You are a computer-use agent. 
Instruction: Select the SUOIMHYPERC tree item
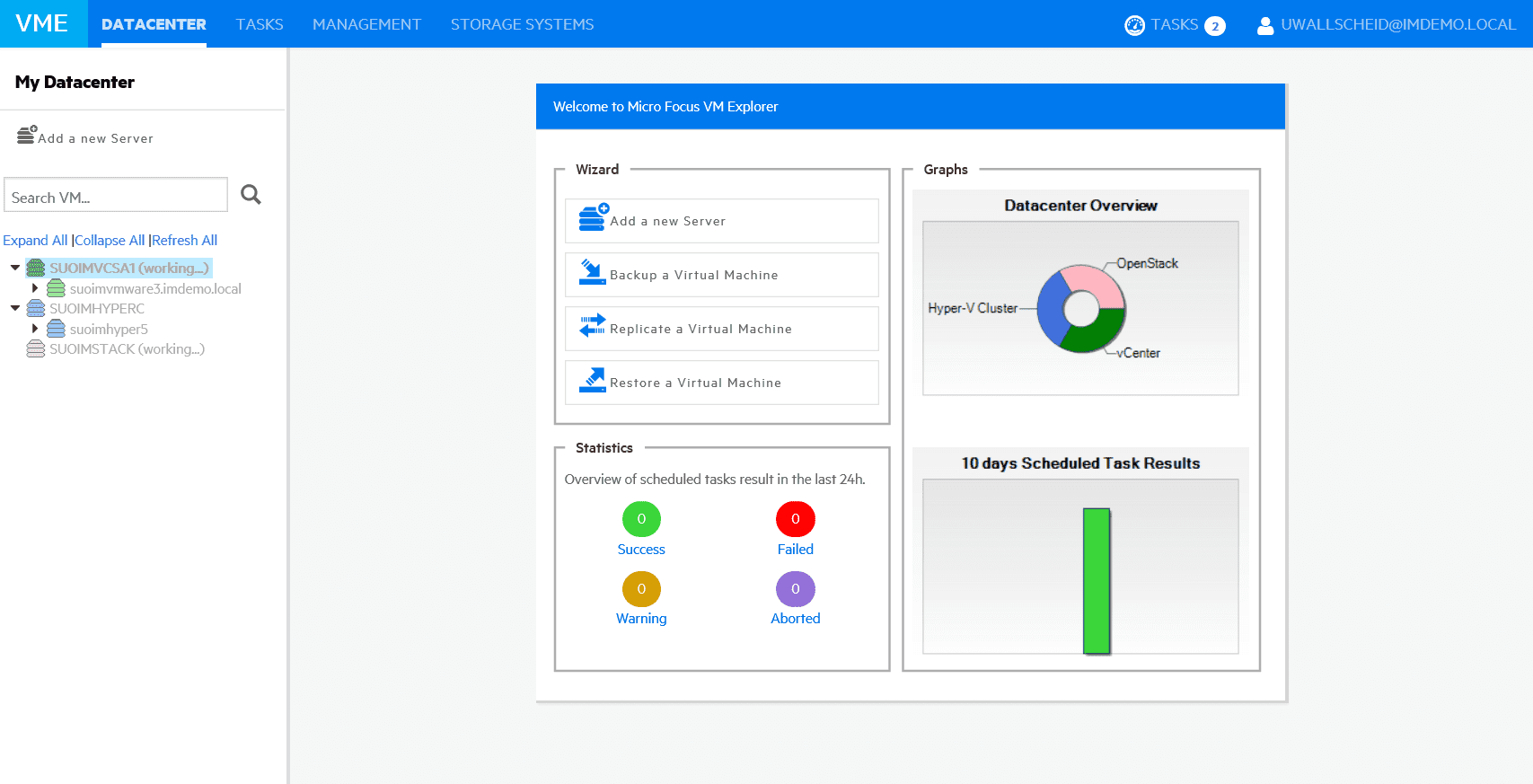97,308
